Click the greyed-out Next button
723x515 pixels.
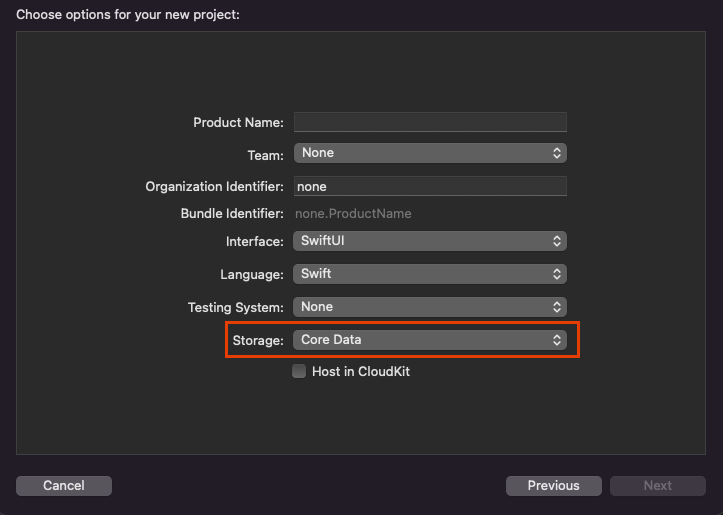pos(657,486)
